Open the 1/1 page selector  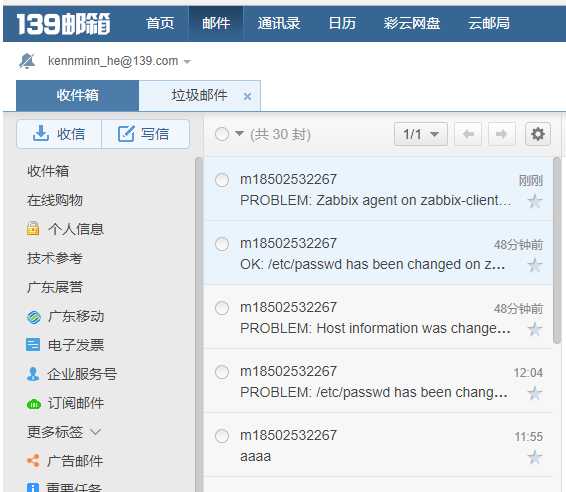(421, 134)
